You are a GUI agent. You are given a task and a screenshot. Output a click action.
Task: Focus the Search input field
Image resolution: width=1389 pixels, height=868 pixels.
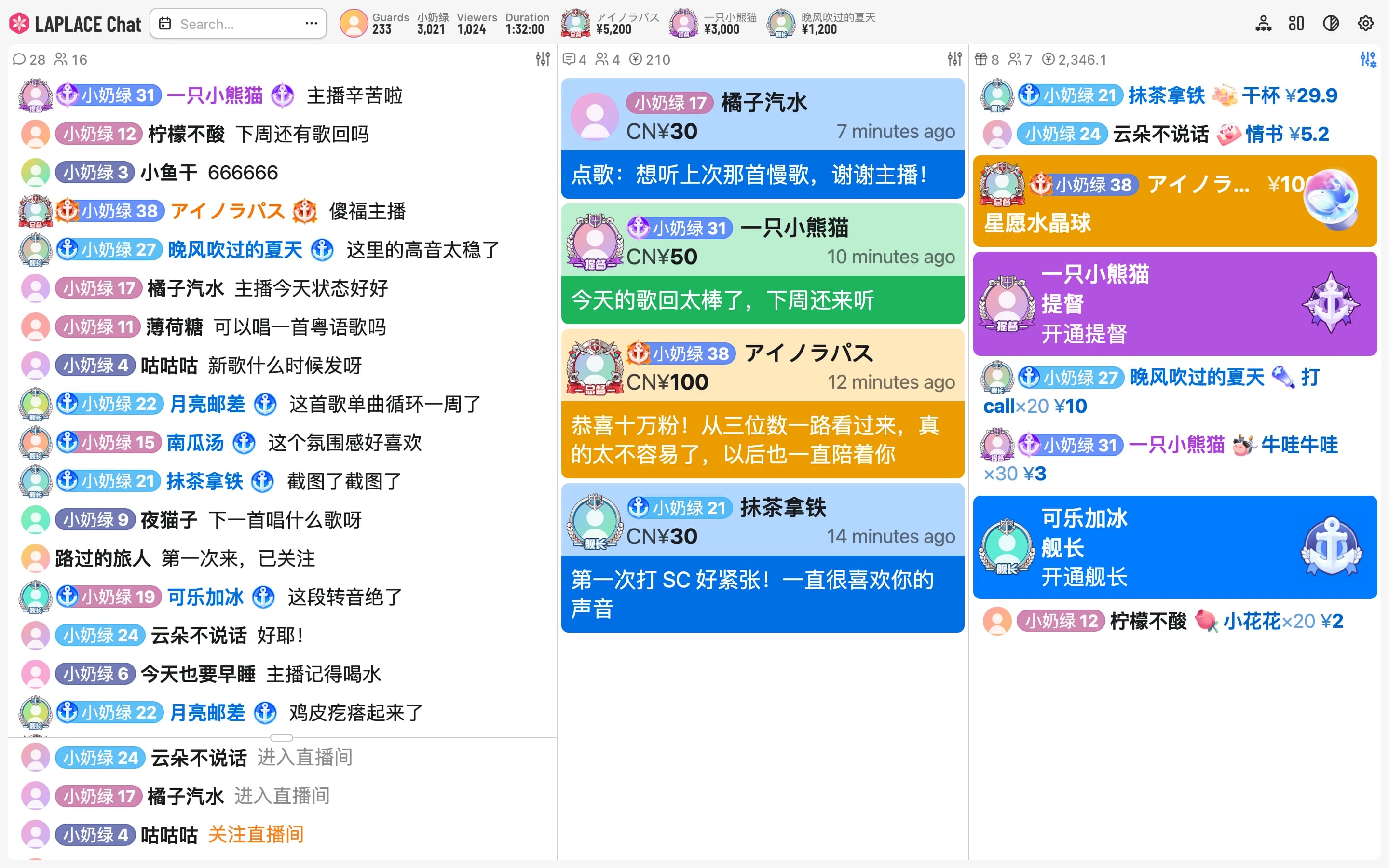pos(237,24)
